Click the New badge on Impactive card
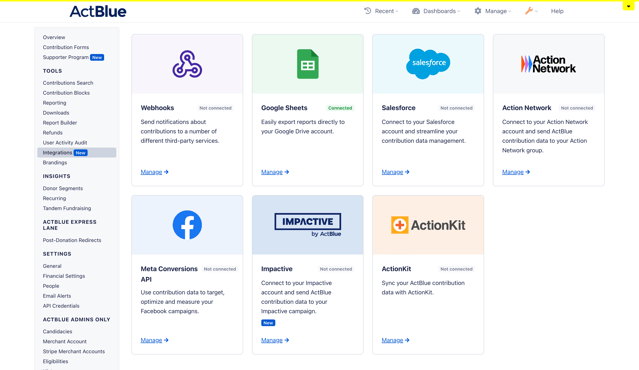This screenshot has width=639, height=370. (x=268, y=323)
